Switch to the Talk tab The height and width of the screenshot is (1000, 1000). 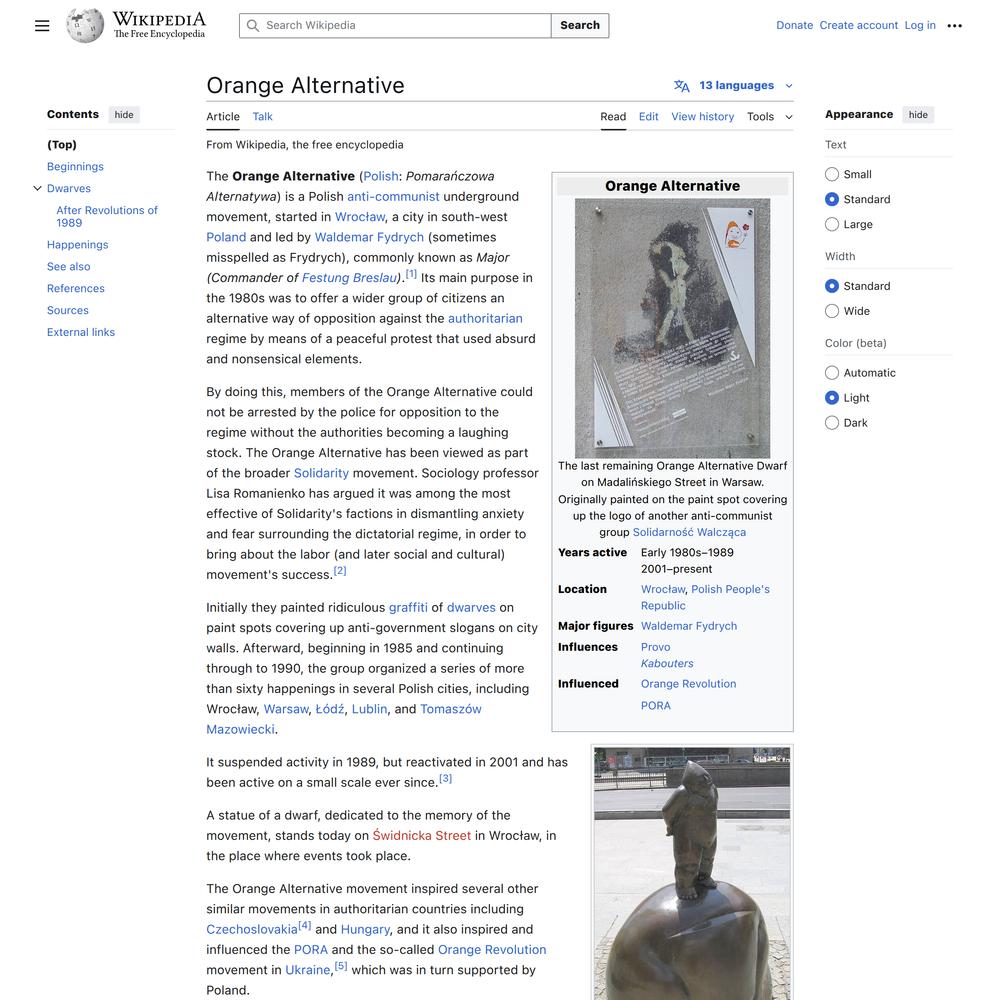[x=262, y=117]
